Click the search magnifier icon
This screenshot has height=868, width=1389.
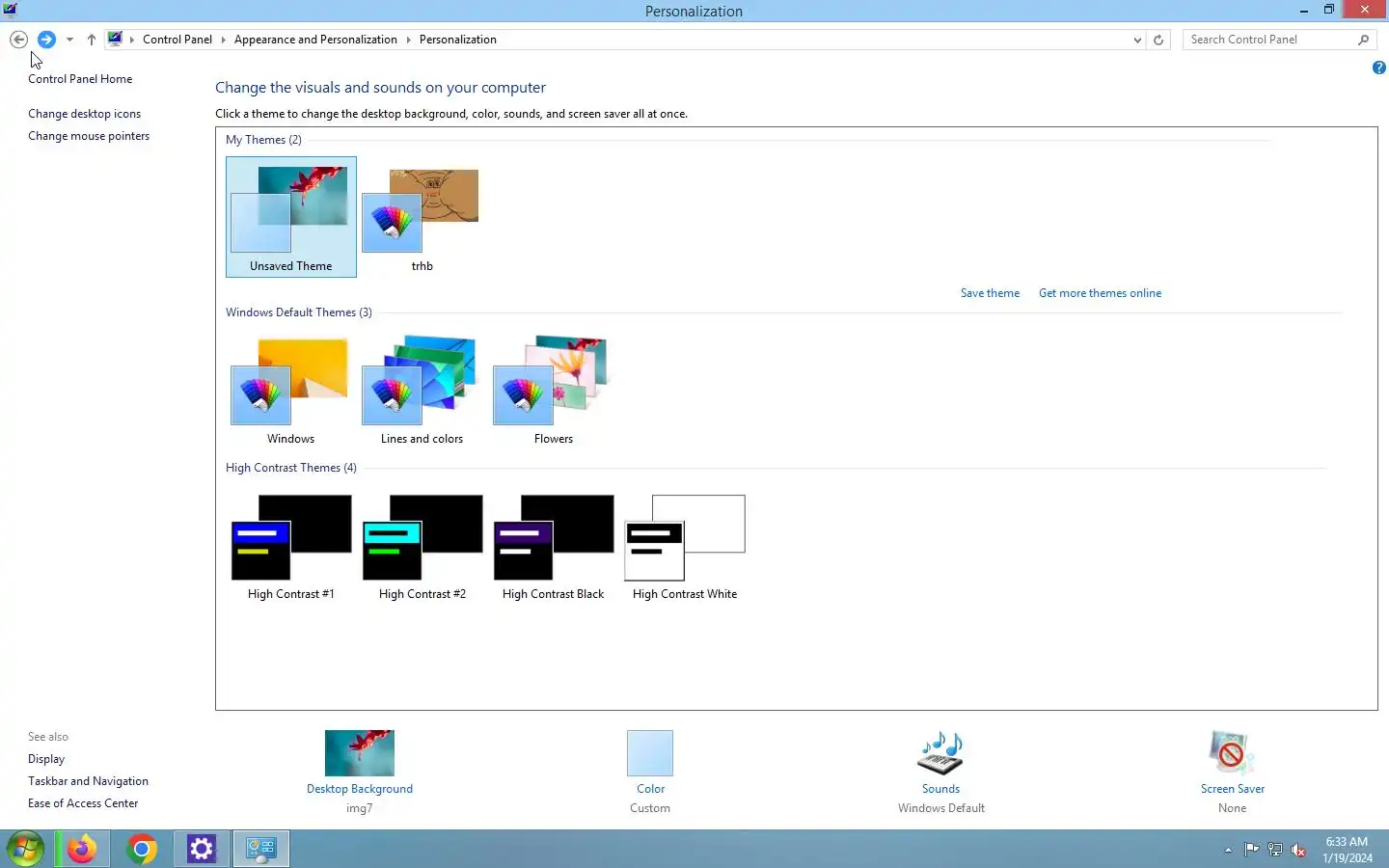coord(1363,40)
